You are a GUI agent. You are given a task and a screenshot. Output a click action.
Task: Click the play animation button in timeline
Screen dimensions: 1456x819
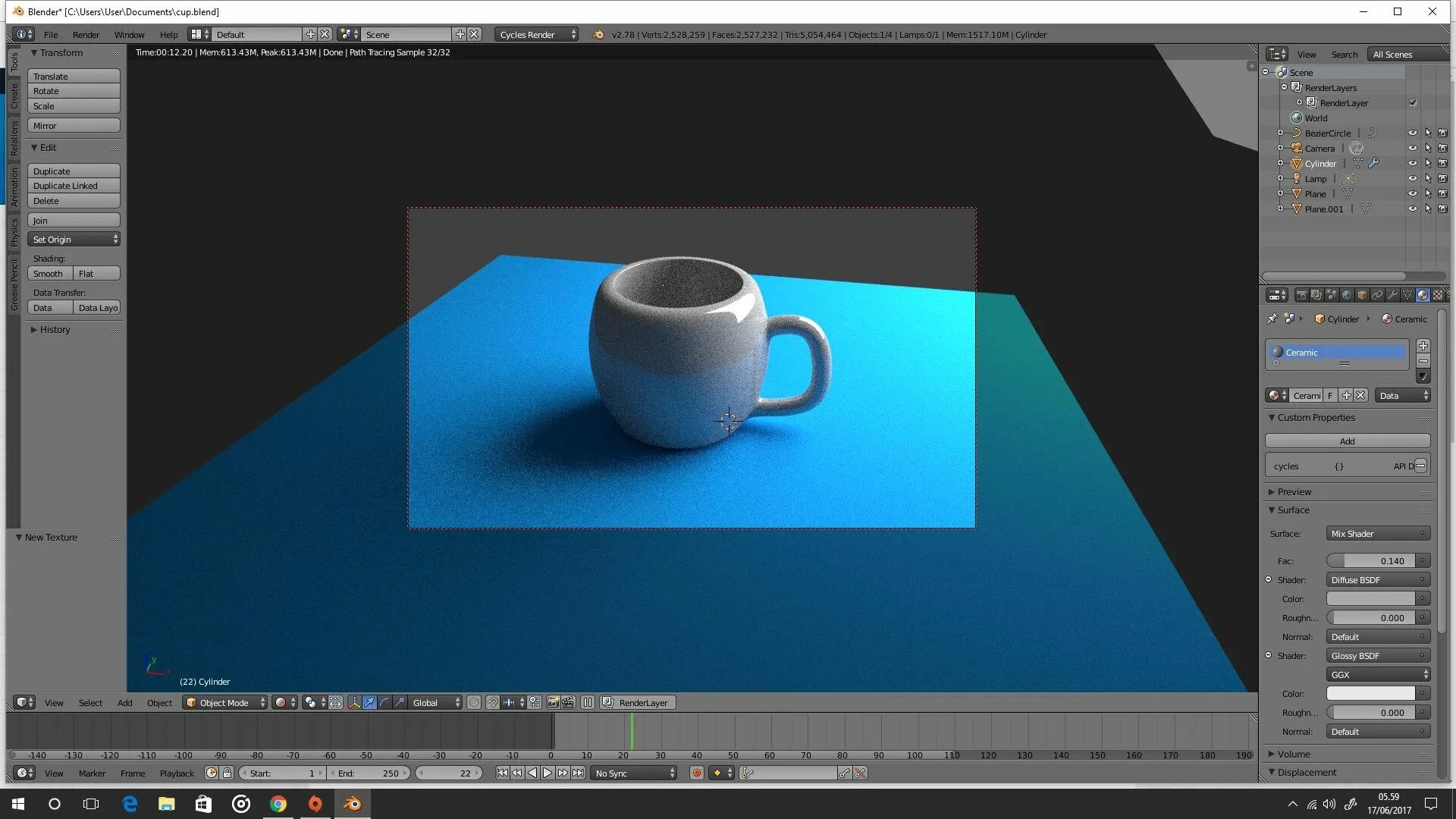pyautogui.click(x=548, y=773)
